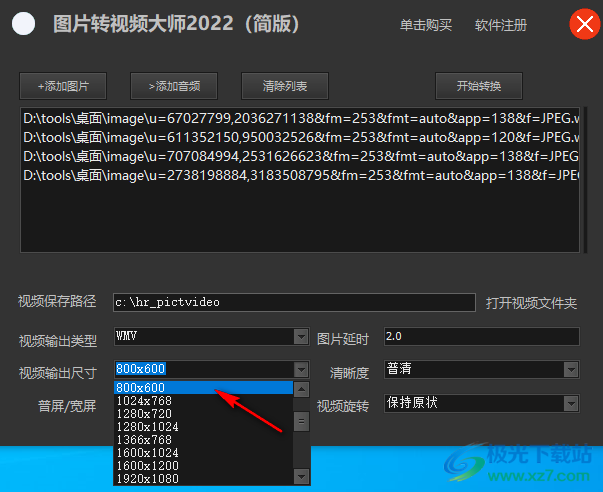Select the file row starting u=2738198884
This screenshot has width=603, height=492.
pyautogui.click(x=300, y=175)
